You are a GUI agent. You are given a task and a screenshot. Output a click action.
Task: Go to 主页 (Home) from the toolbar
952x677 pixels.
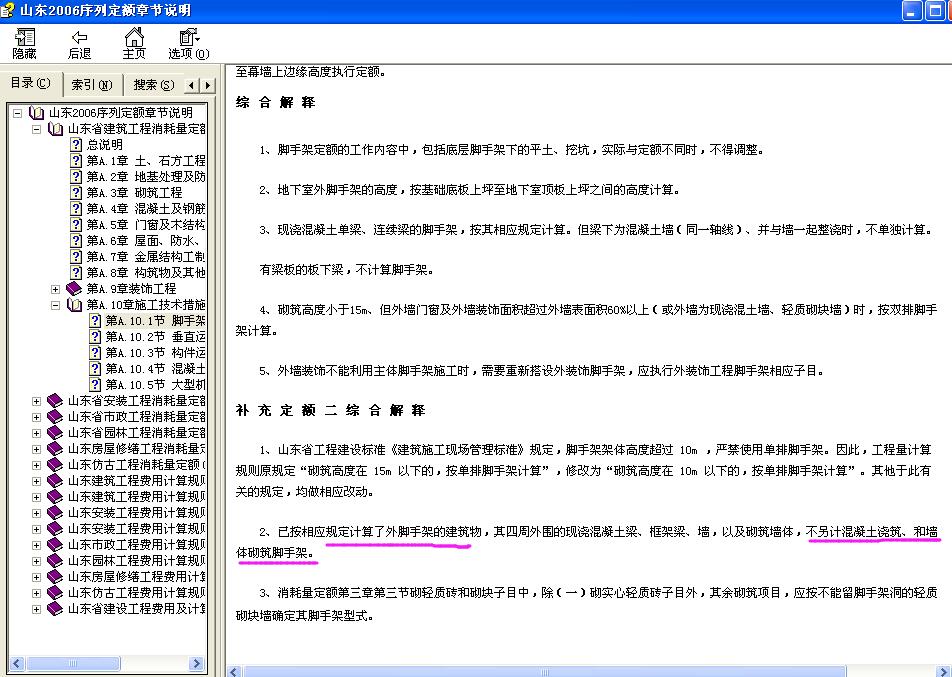(x=134, y=44)
